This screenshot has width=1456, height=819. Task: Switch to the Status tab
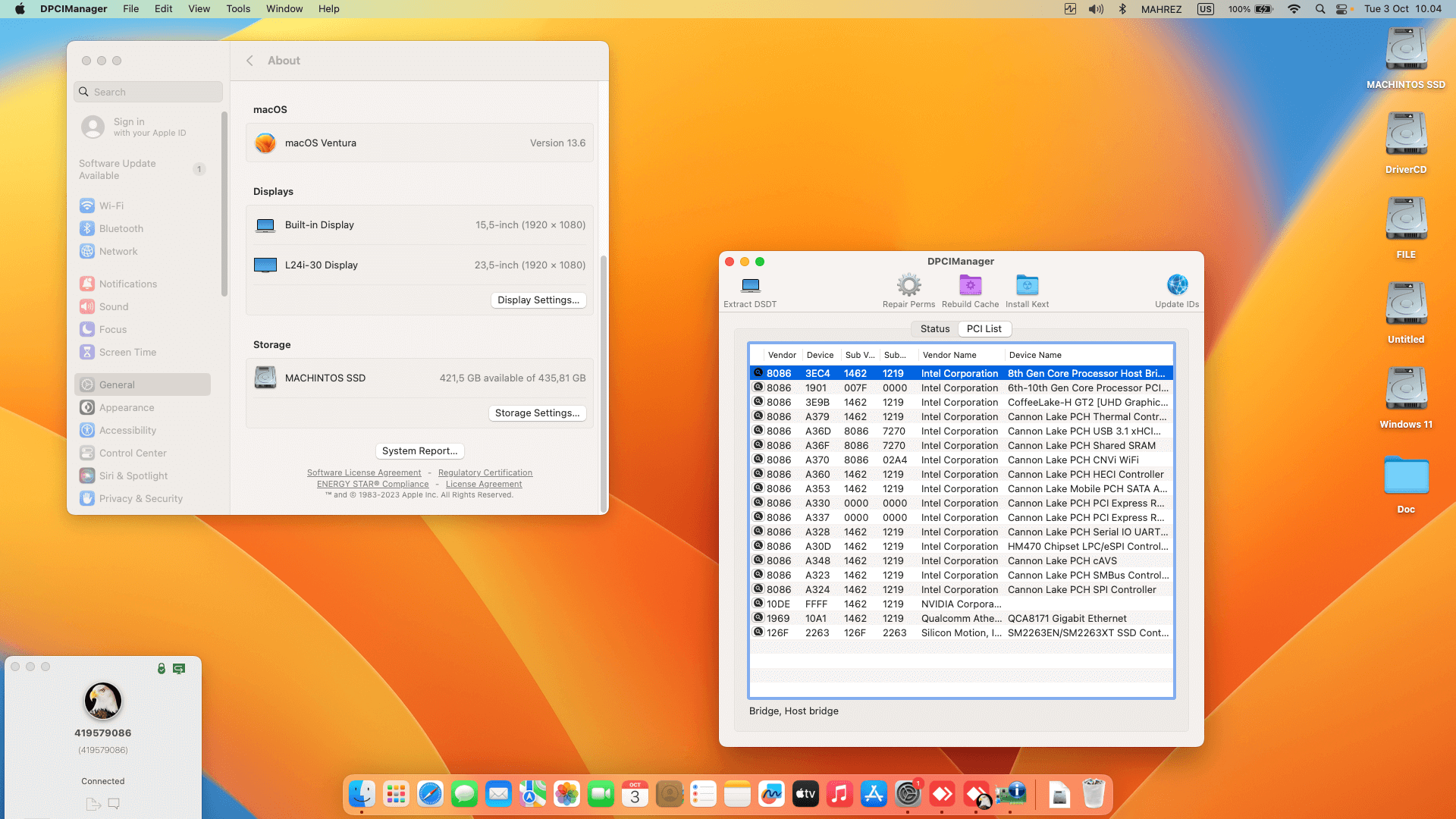click(934, 328)
